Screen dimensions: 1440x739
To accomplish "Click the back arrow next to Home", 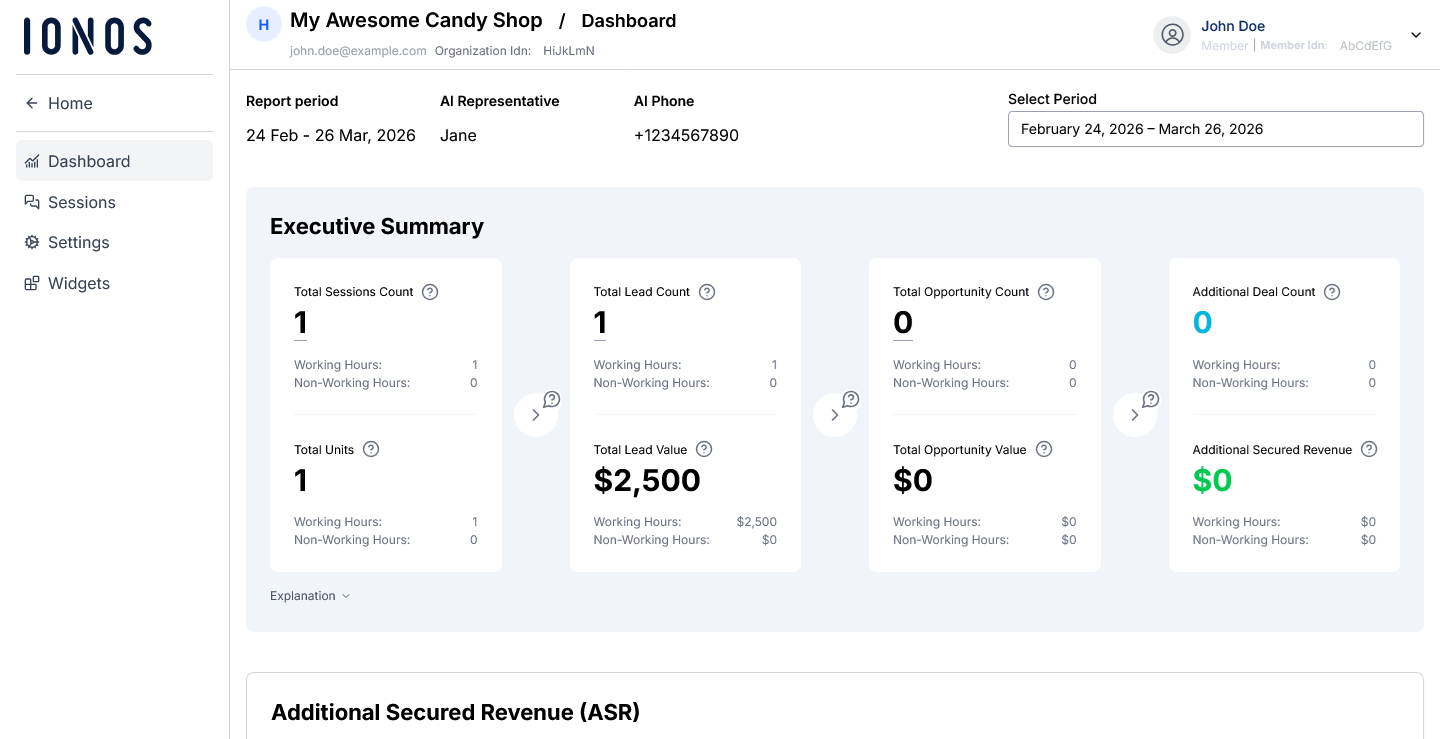I will [30, 103].
